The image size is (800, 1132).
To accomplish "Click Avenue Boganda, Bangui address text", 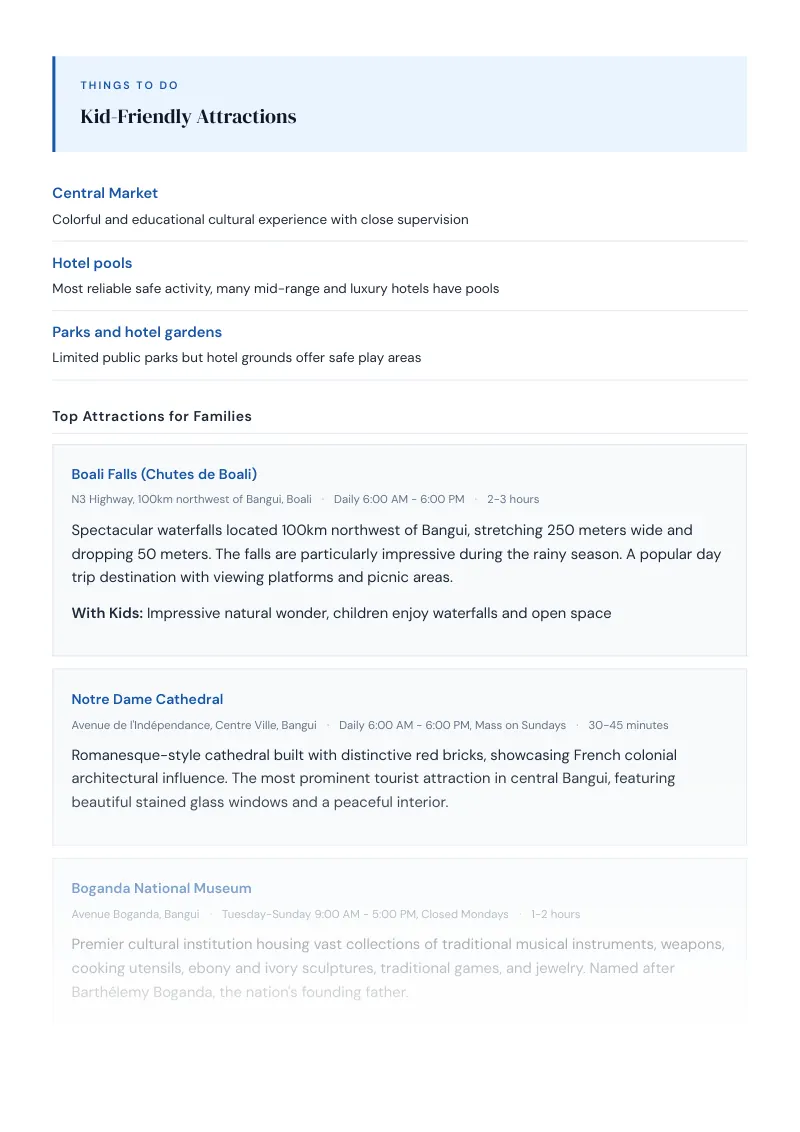I will 135,914.
